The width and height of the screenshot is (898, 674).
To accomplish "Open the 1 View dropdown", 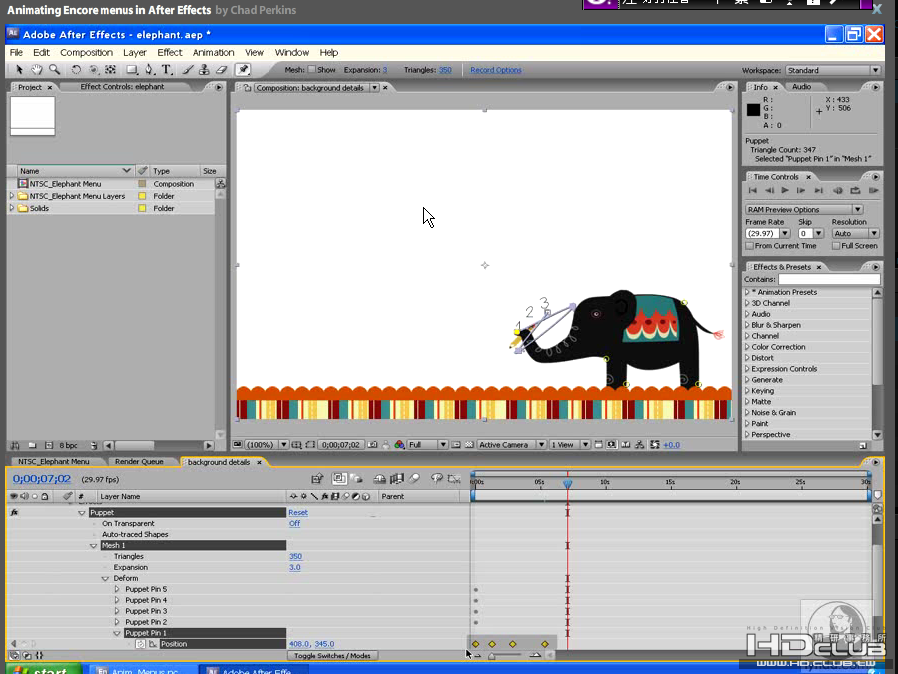I will point(570,444).
